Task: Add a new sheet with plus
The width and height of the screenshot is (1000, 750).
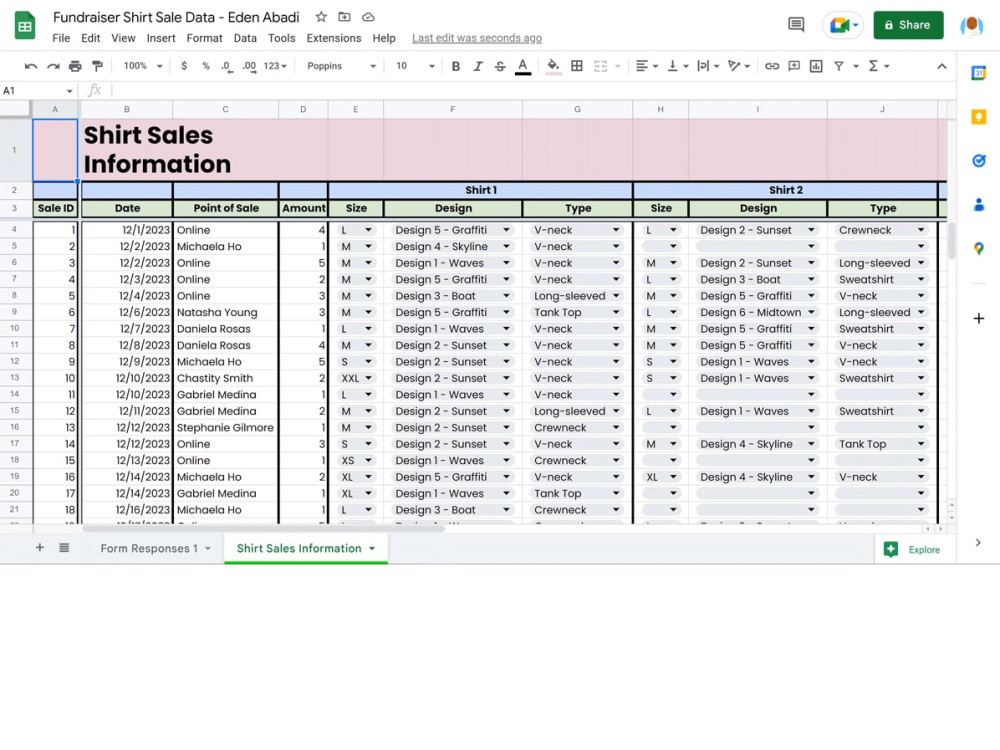Action: [x=40, y=548]
